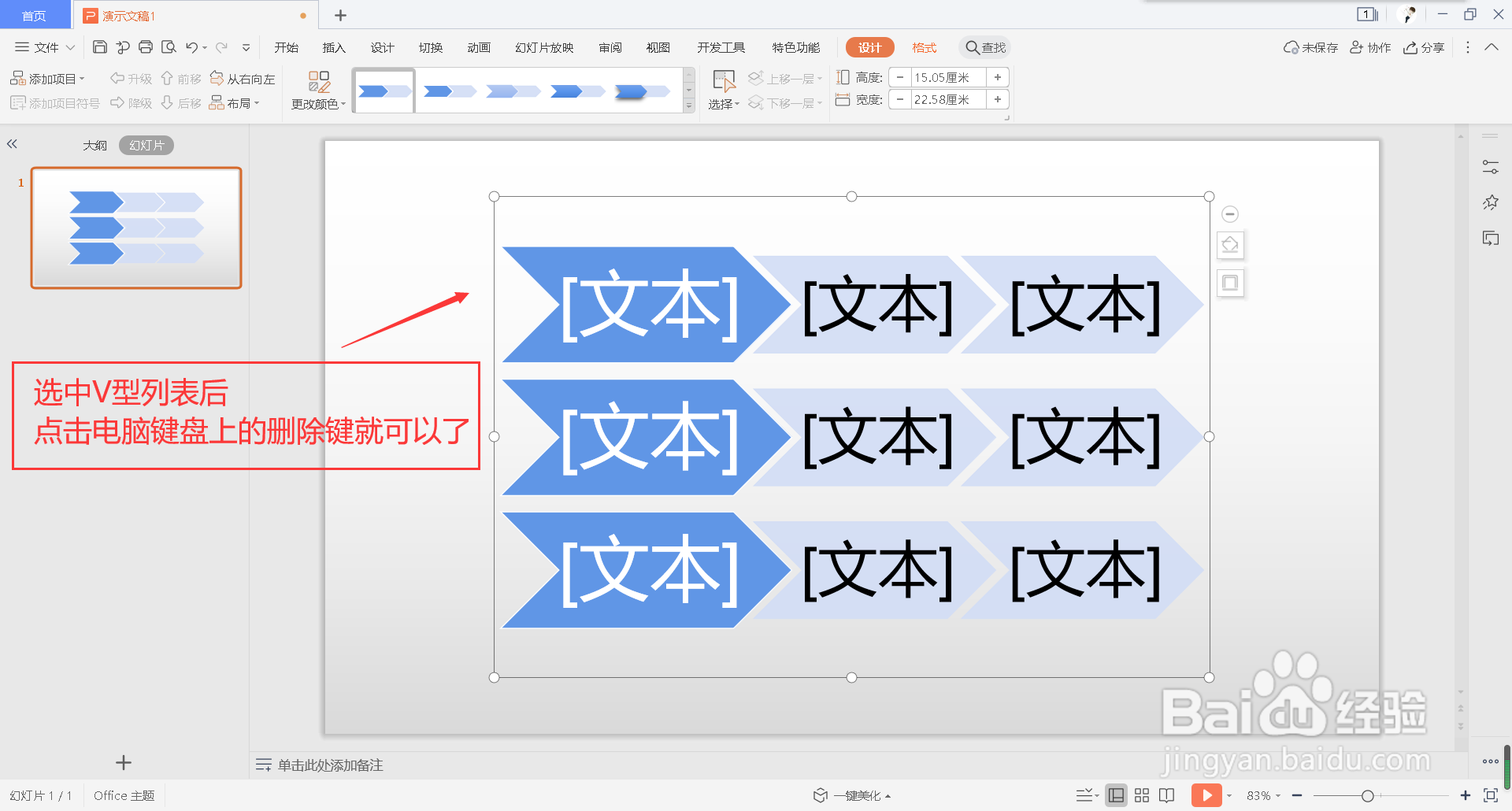Click the 查找 search button
1512x811 pixels.
pos(985,47)
